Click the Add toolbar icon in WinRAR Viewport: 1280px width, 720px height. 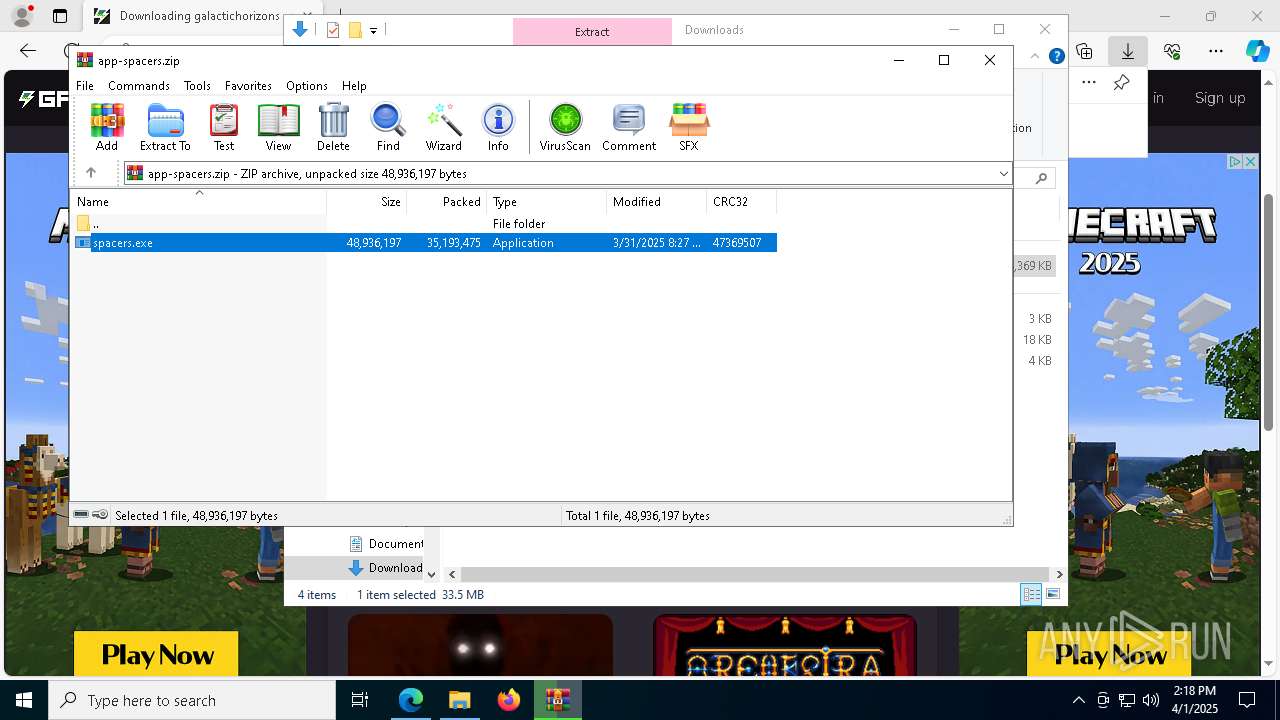click(x=107, y=127)
